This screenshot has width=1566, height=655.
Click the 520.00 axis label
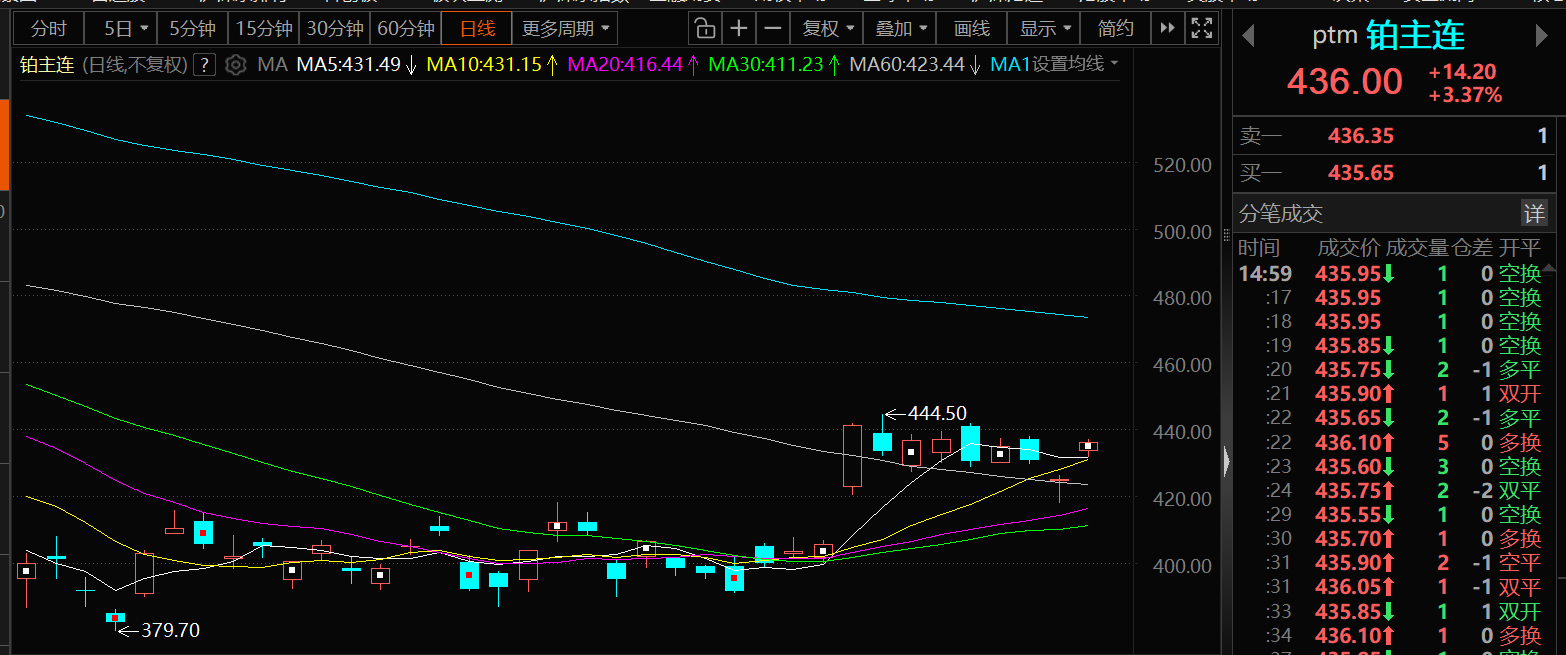pyautogui.click(x=1183, y=165)
